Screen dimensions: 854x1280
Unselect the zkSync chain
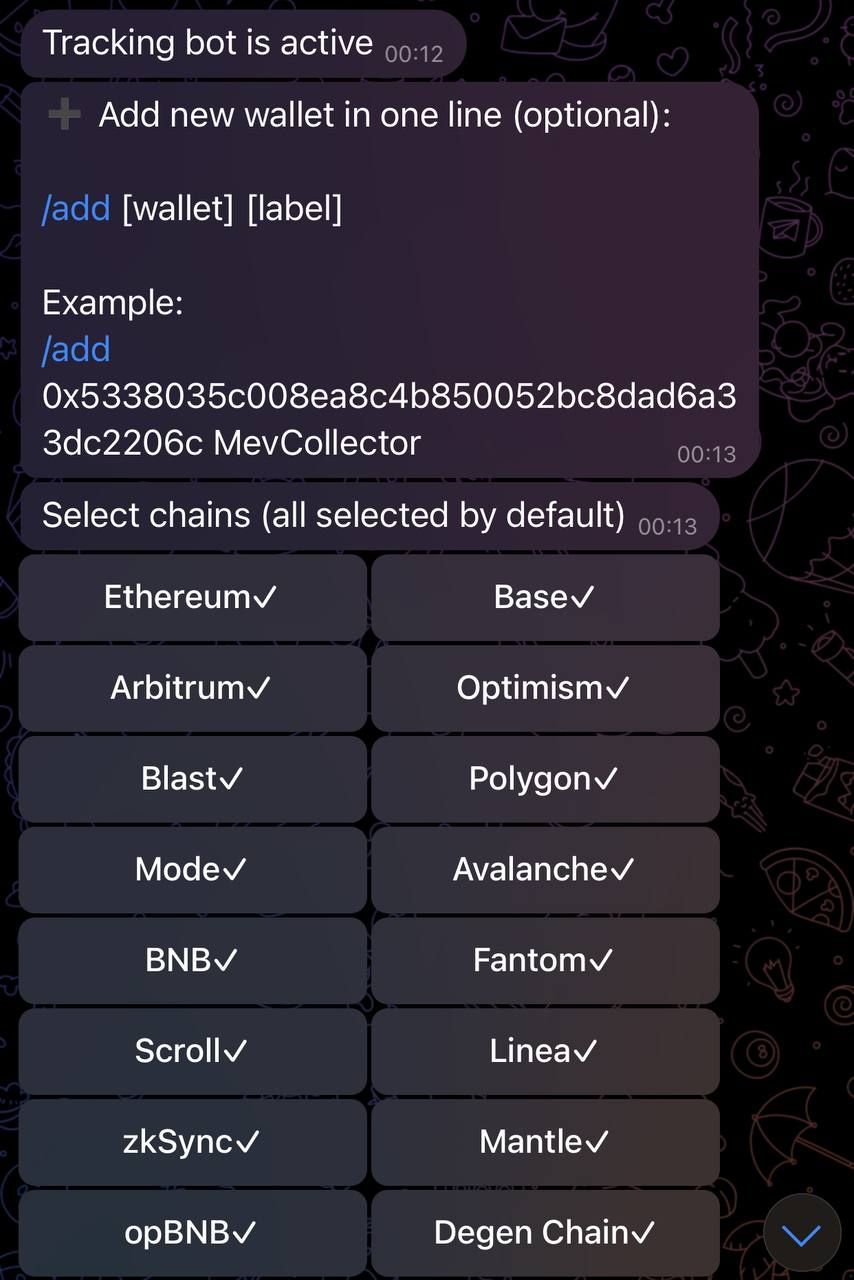(x=191, y=1141)
